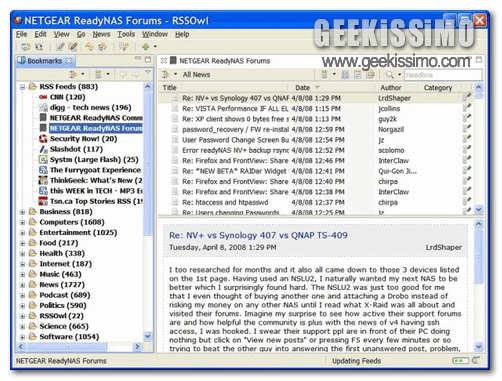This screenshot has height=381, width=502.
Task: Collapse the RSS Feeds (883) folder
Action: pyautogui.click(x=22, y=87)
